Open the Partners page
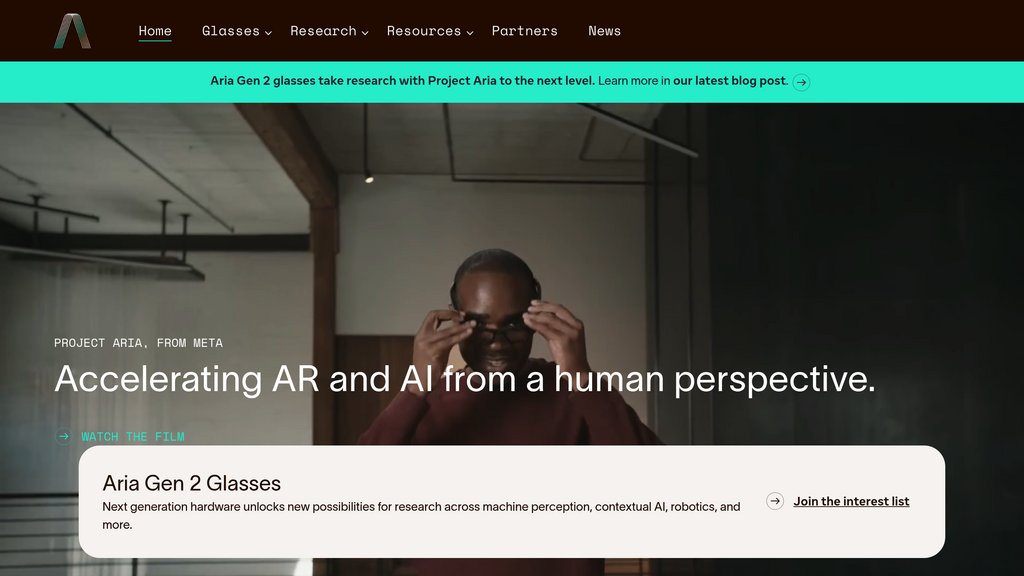This screenshot has width=1024, height=576. 524,31
